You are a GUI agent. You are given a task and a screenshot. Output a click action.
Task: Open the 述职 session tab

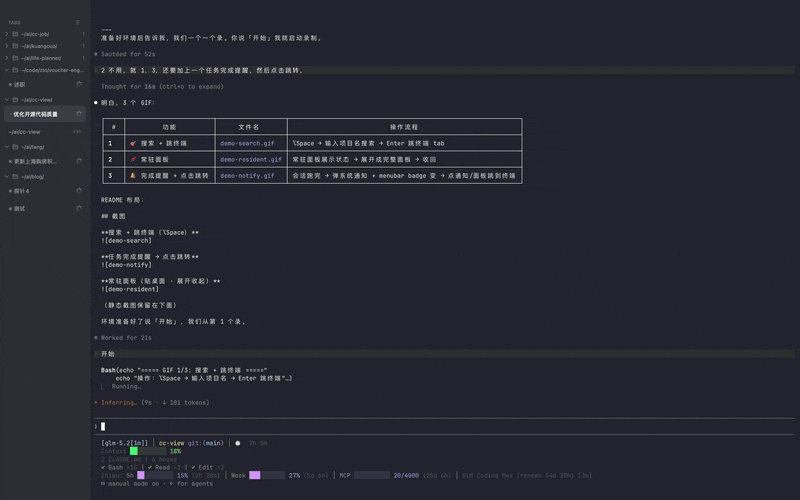pos(45,85)
